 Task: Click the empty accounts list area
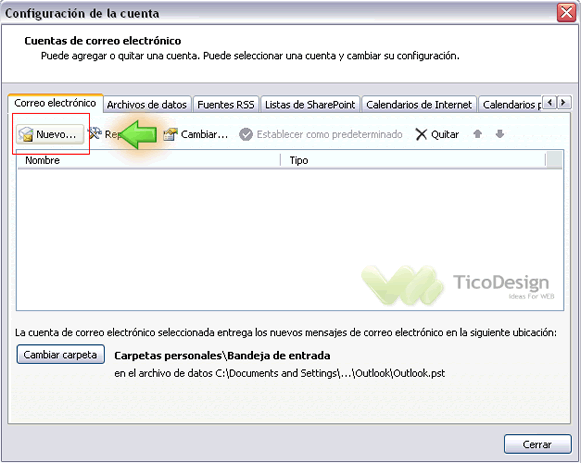click(x=290, y=239)
